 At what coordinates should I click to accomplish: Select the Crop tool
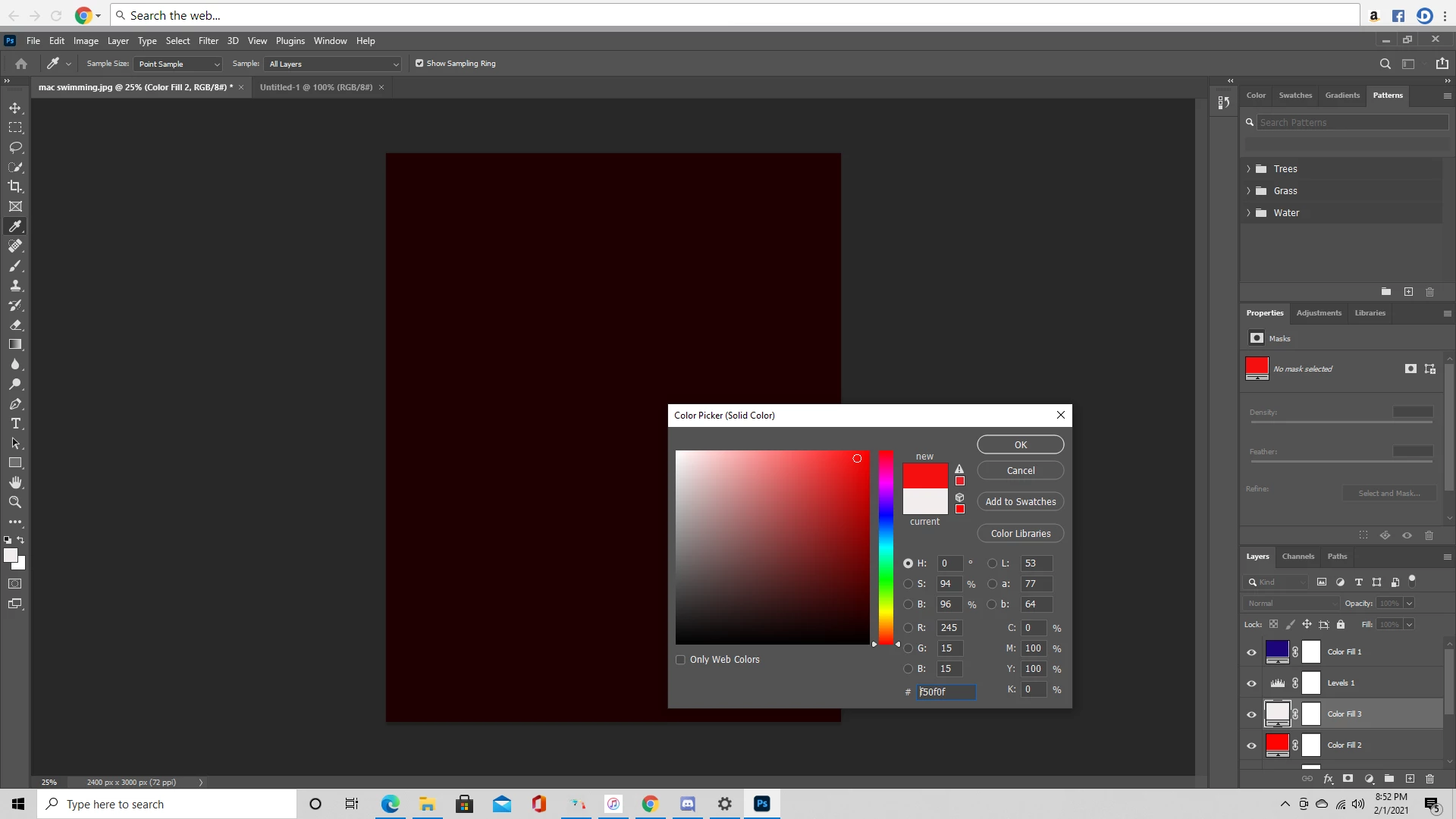[15, 187]
